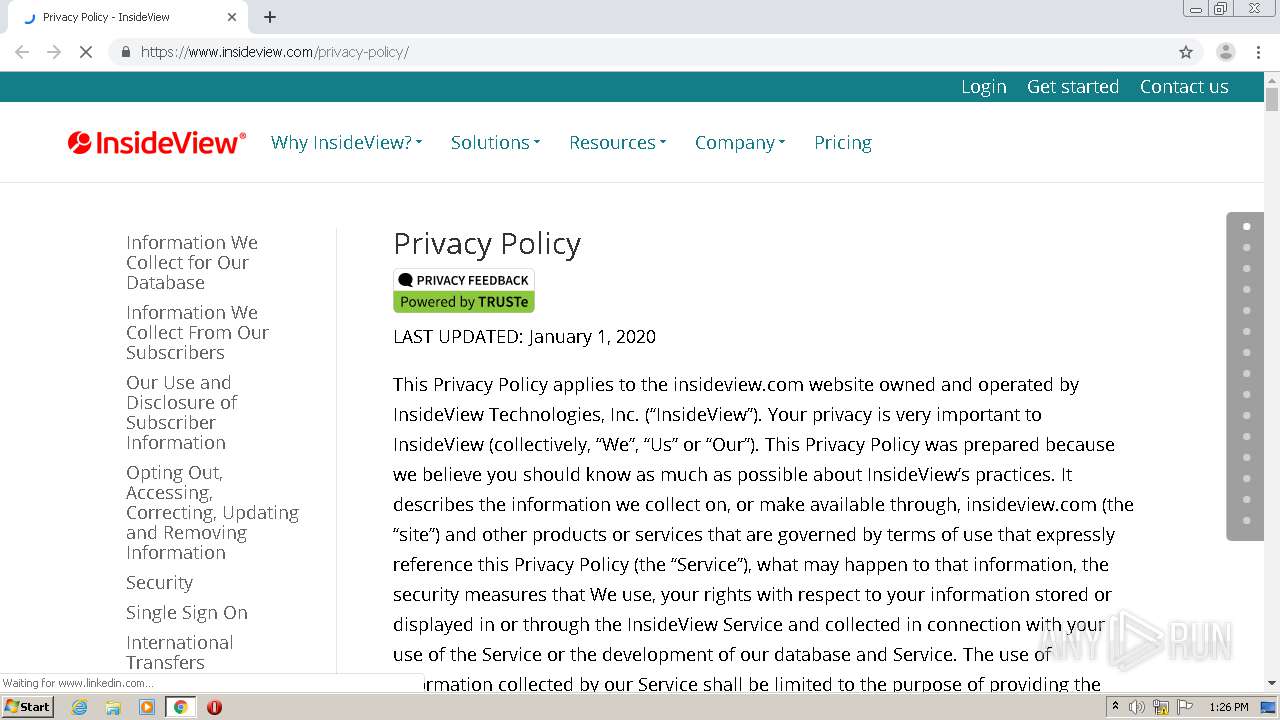Open the taskbar file explorer folder

113,707
